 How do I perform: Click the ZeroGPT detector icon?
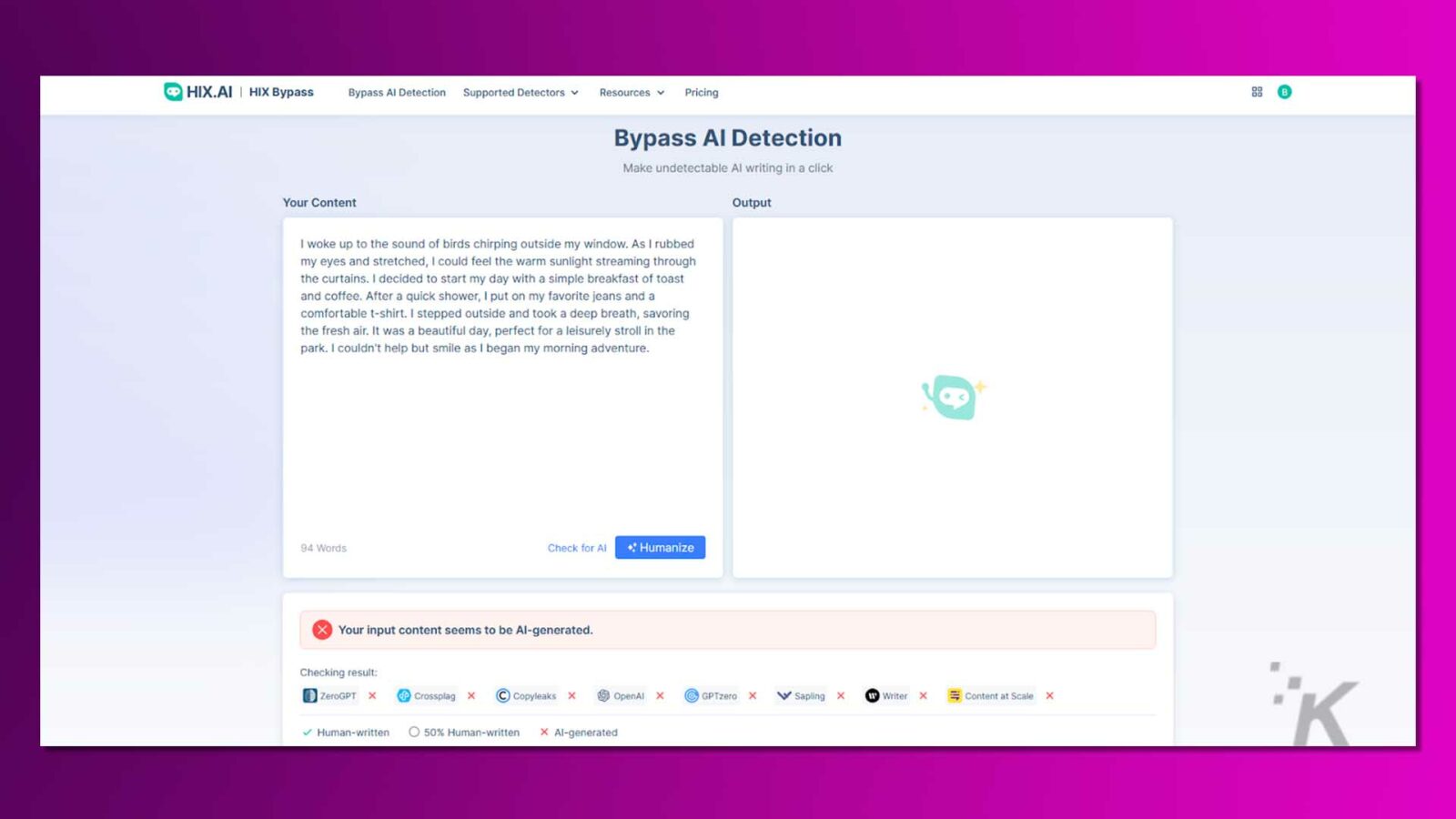309,696
